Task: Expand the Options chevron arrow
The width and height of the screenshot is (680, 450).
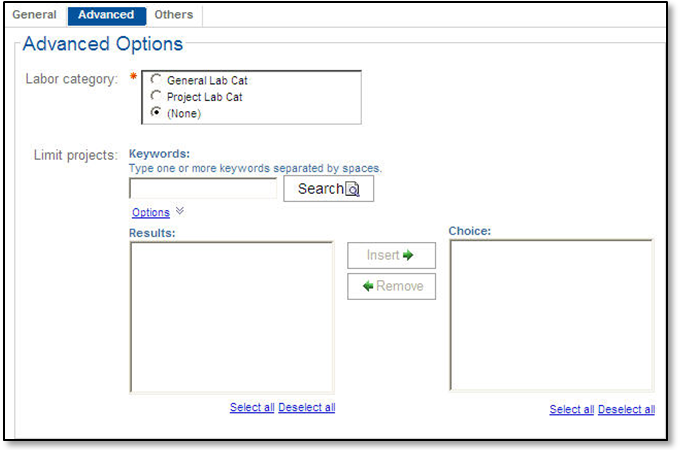Action: tap(180, 211)
